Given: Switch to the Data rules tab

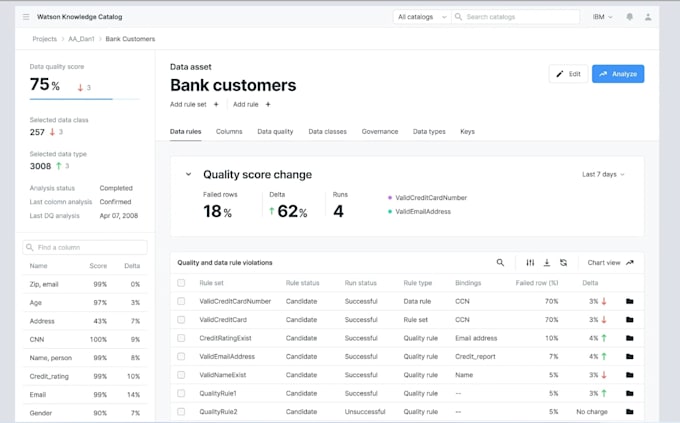Looking at the screenshot, I should pyautogui.click(x=185, y=131).
